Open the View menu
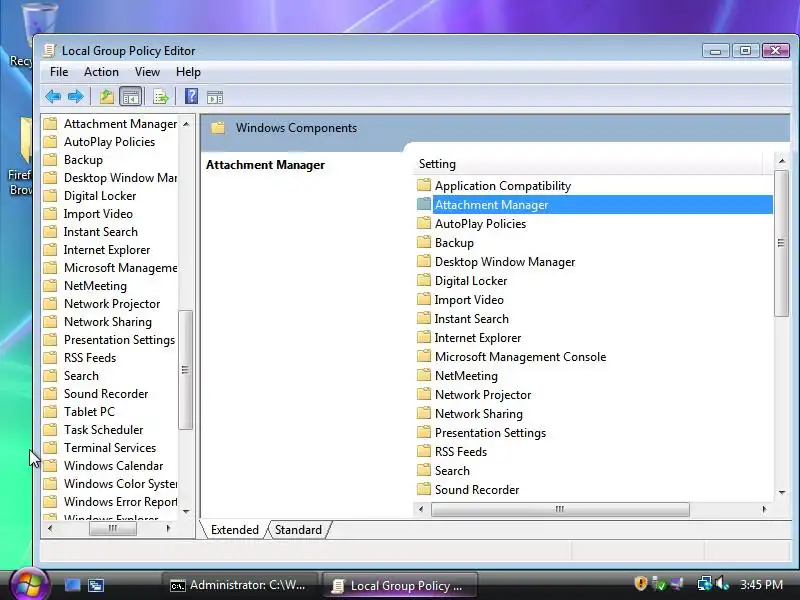800x600 pixels. (147, 72)
